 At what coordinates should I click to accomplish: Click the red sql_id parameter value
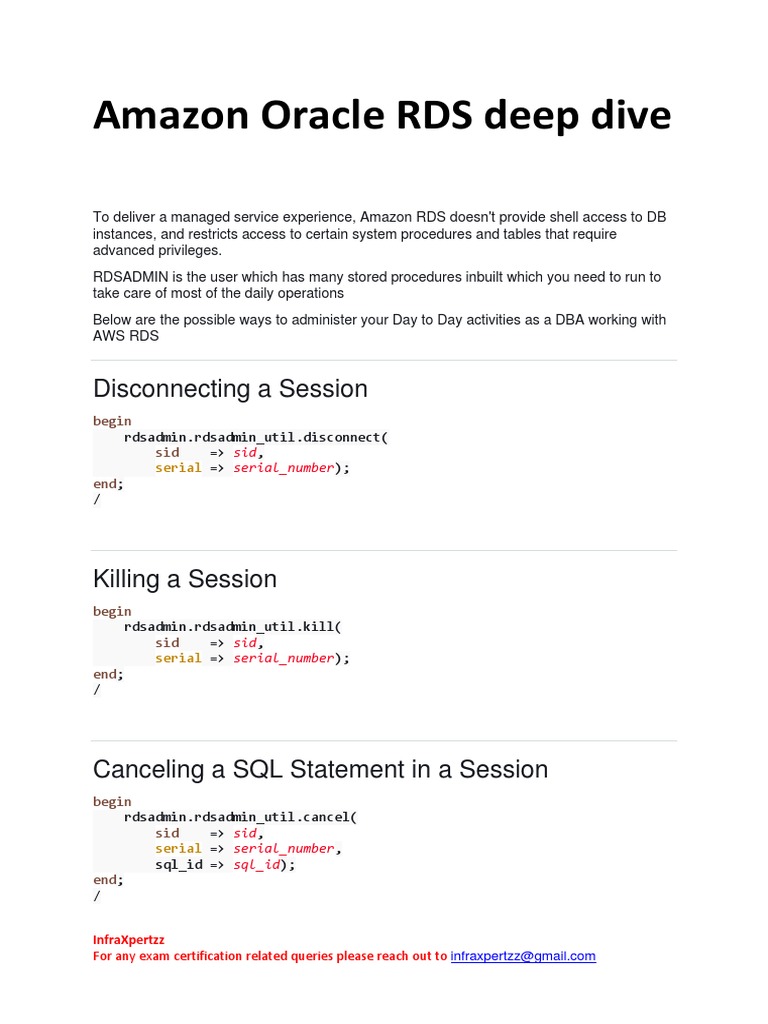[257, 864]
